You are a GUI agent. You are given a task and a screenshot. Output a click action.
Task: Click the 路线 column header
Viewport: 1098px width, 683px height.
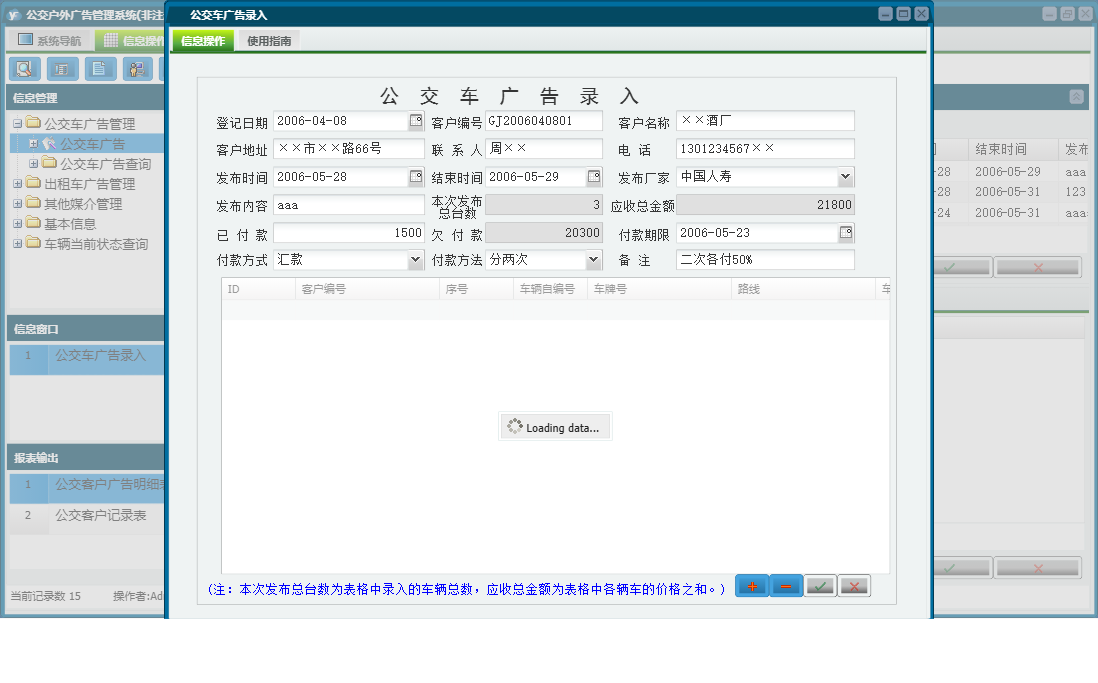803,289
